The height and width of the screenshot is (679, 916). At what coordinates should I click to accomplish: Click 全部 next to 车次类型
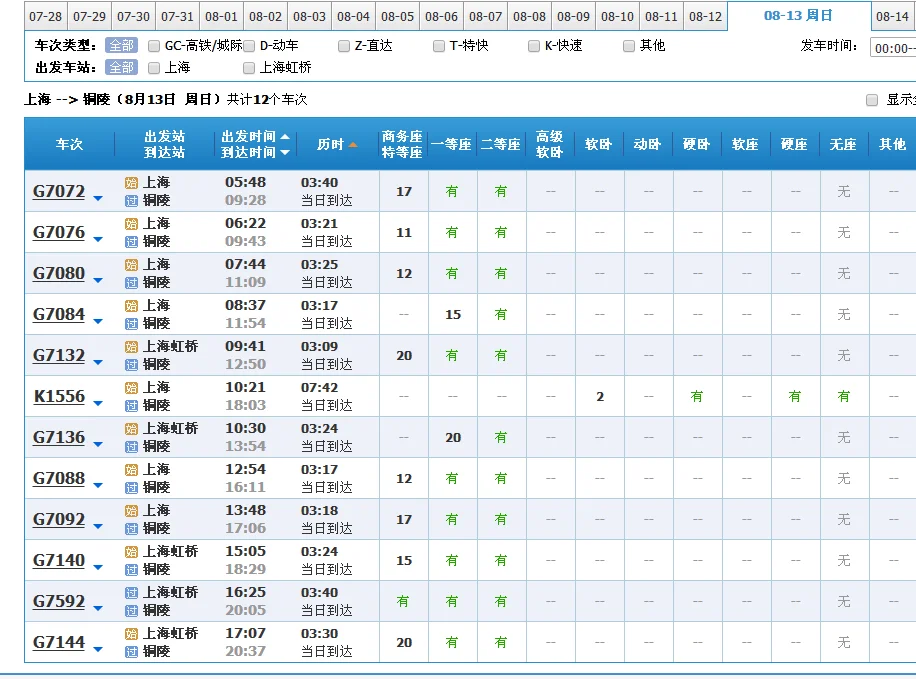tap(120, 45)
